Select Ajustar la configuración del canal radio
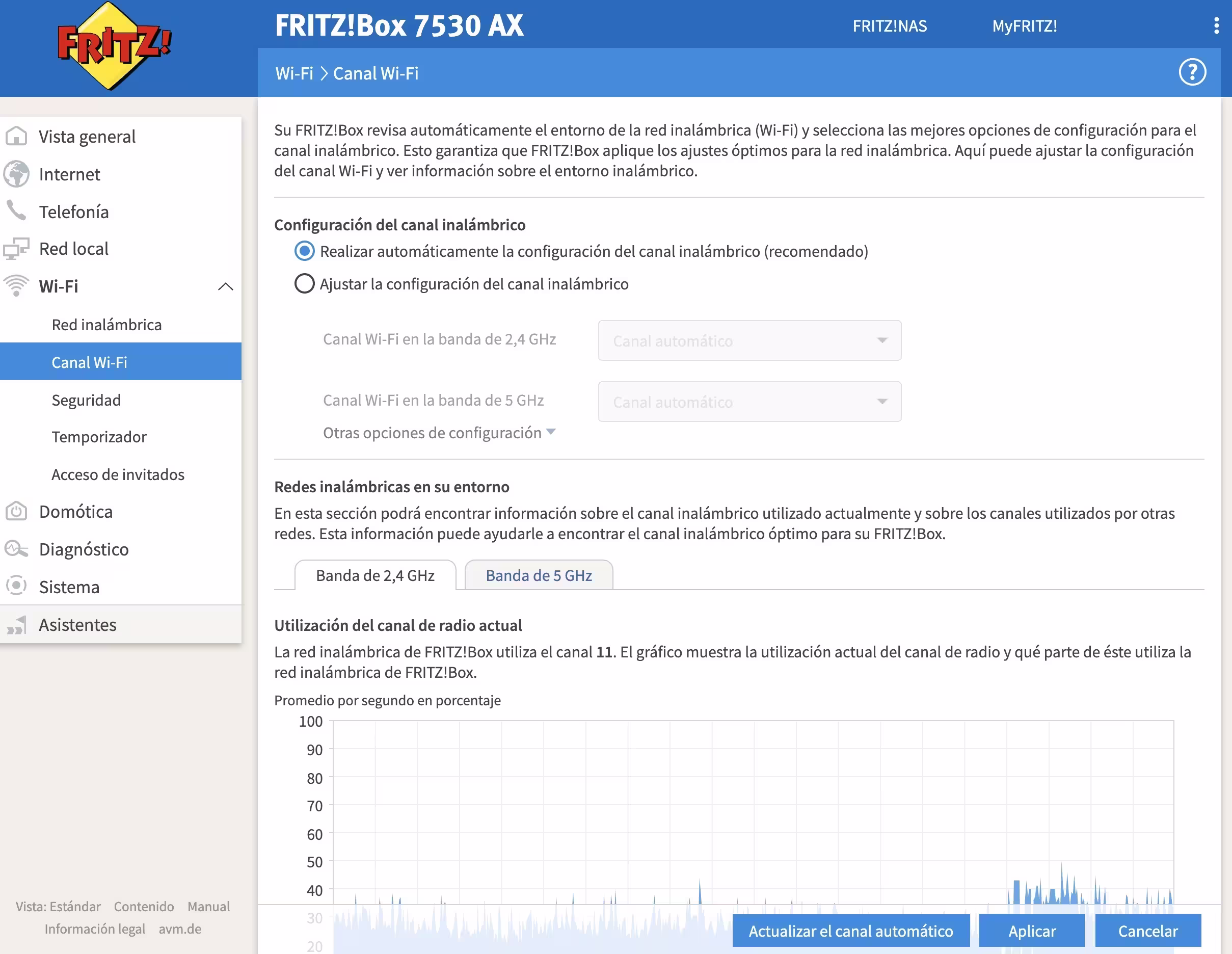 [304, 283]
